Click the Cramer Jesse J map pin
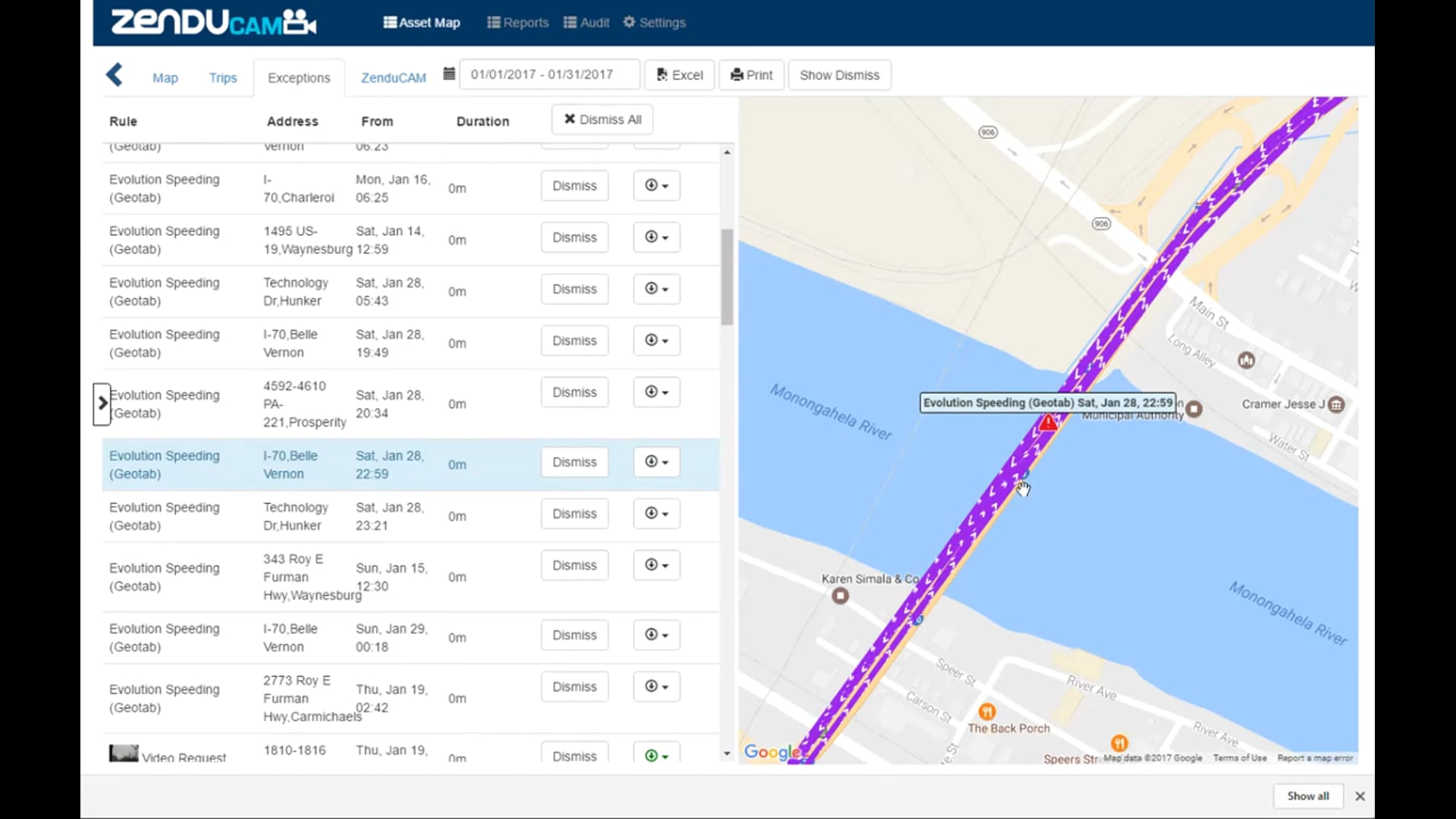Image resolution: width=1456 pixels, height=819 pixels. pos(1336,404)
